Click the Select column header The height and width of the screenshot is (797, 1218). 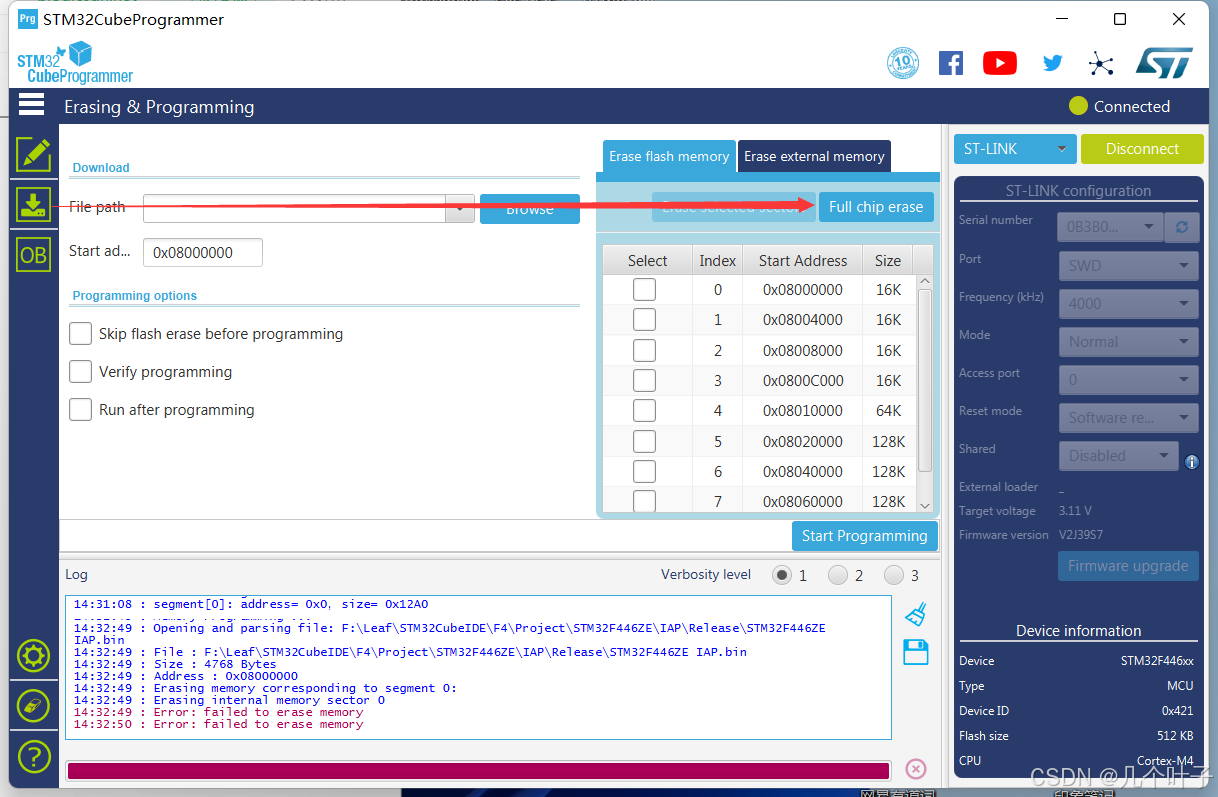pyautogui.click(x=648, y=261)
